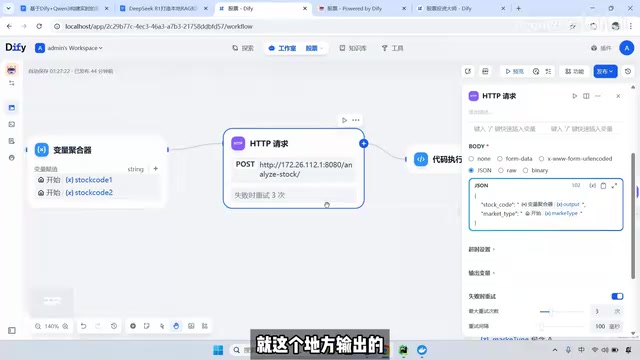This screenshot has width=640, height=360.
Task: Switch to Powered by Dify browser tab
Action: (x=361, y=8)
